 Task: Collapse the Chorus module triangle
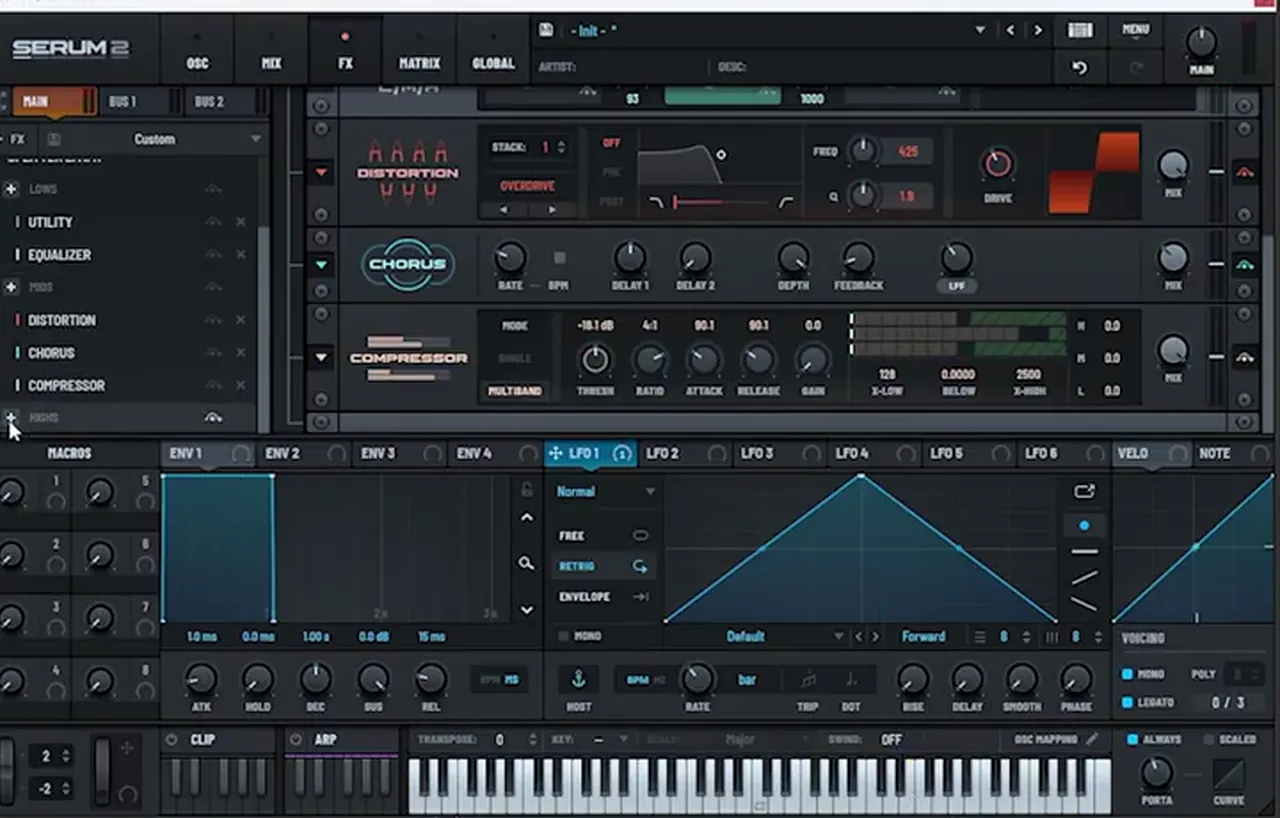[x=321, y=265]
